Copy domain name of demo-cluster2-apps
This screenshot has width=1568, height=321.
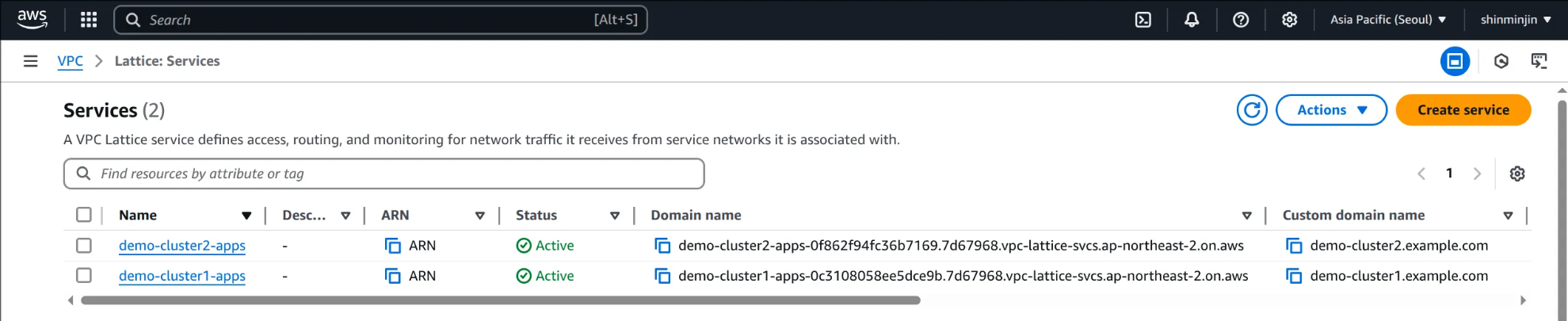662,246
